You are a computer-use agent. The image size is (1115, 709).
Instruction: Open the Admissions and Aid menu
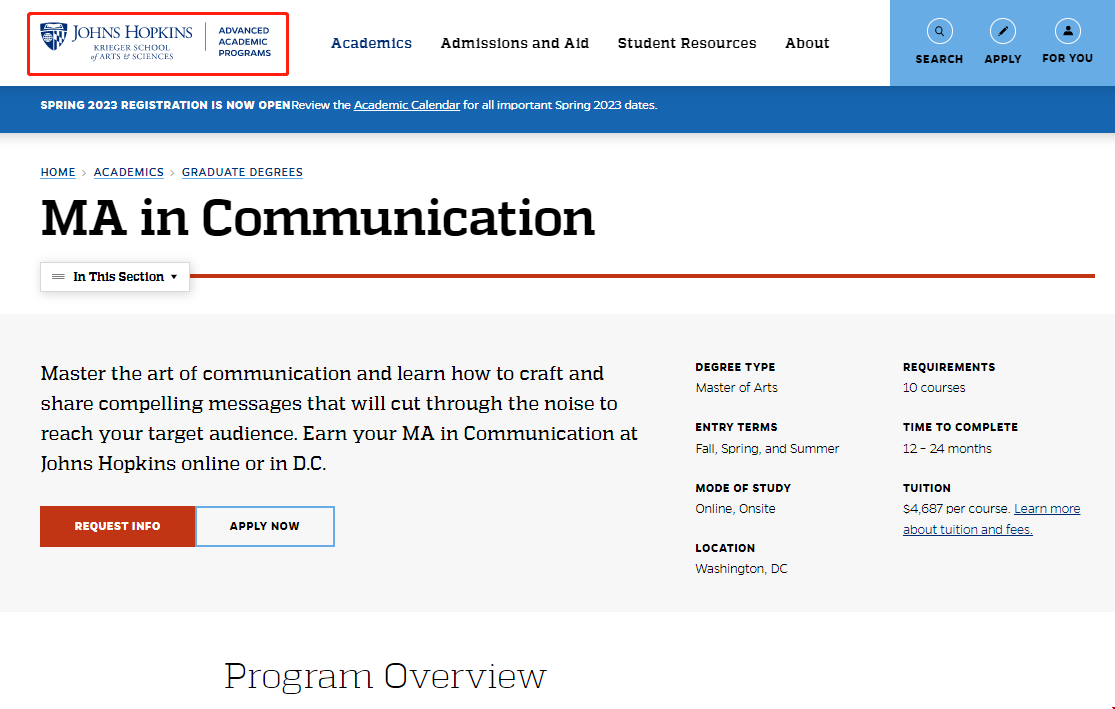tap(514, 43)
